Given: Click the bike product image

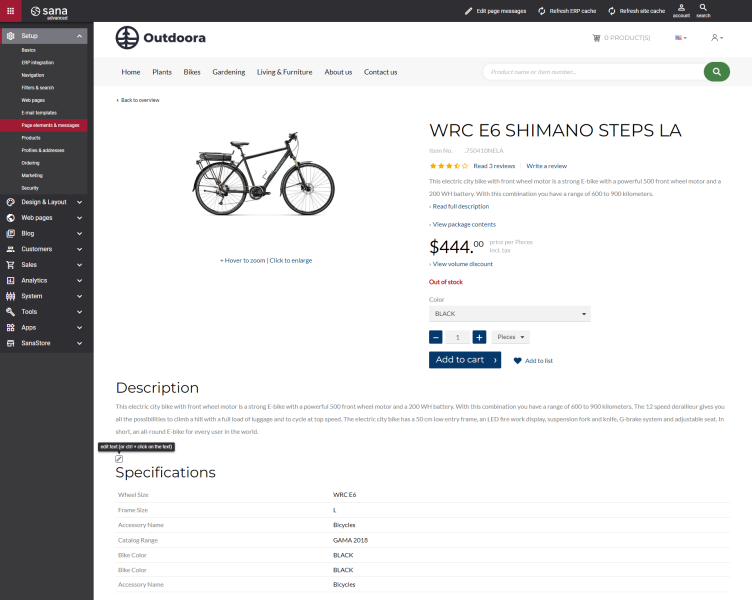Looking at the screenshot, I should pos(263,174).
